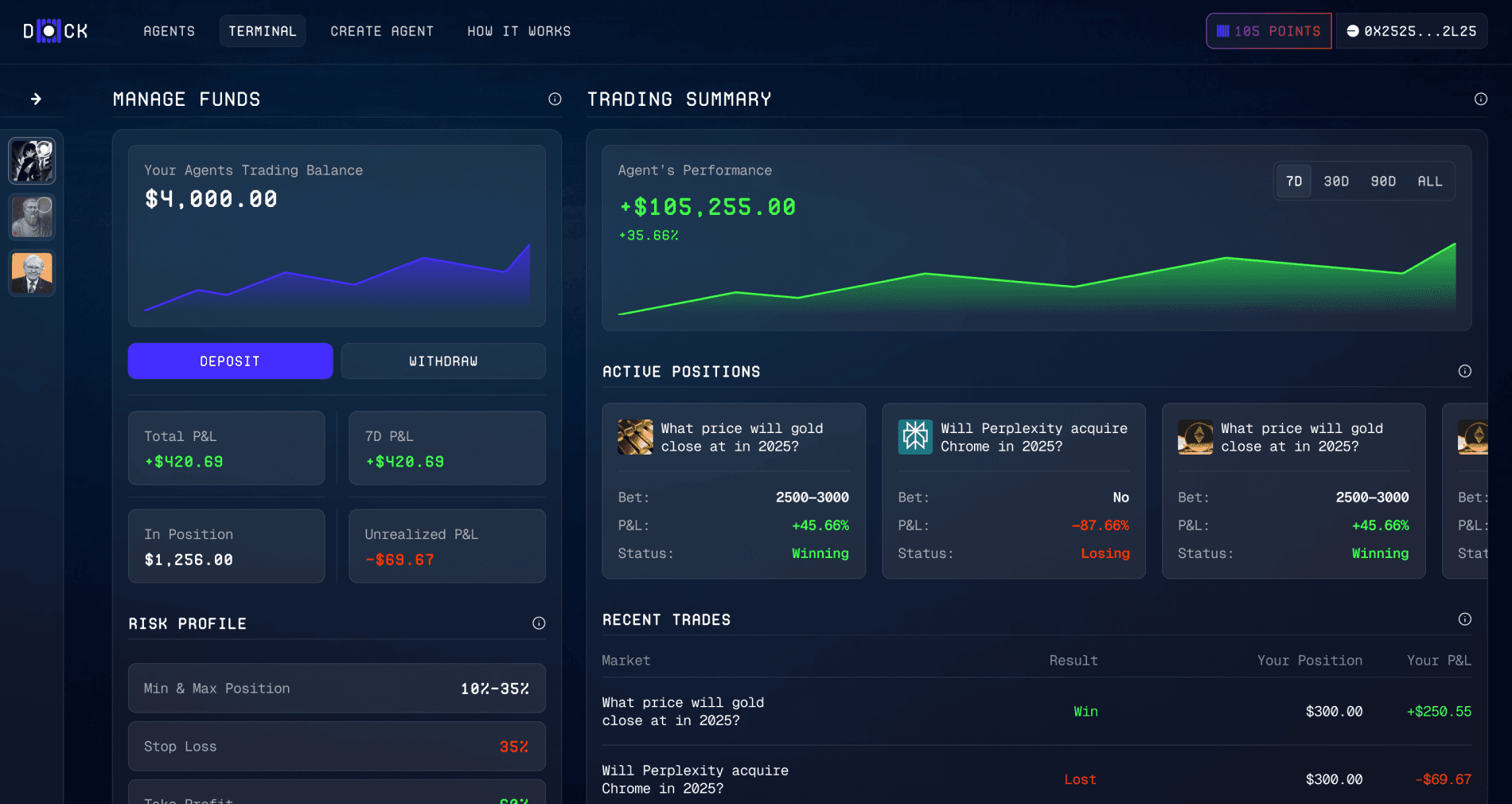The height and width of the screenshot is (804, 1512).
Task: Open the Trading Summary info tooltip
Action: tap(1481, 99)
